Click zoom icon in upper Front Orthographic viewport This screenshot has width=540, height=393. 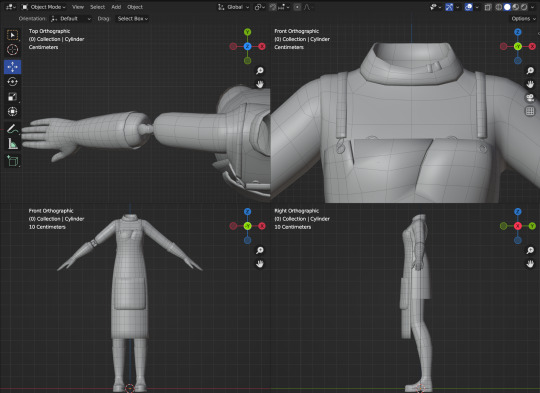(x=530, y=71)
